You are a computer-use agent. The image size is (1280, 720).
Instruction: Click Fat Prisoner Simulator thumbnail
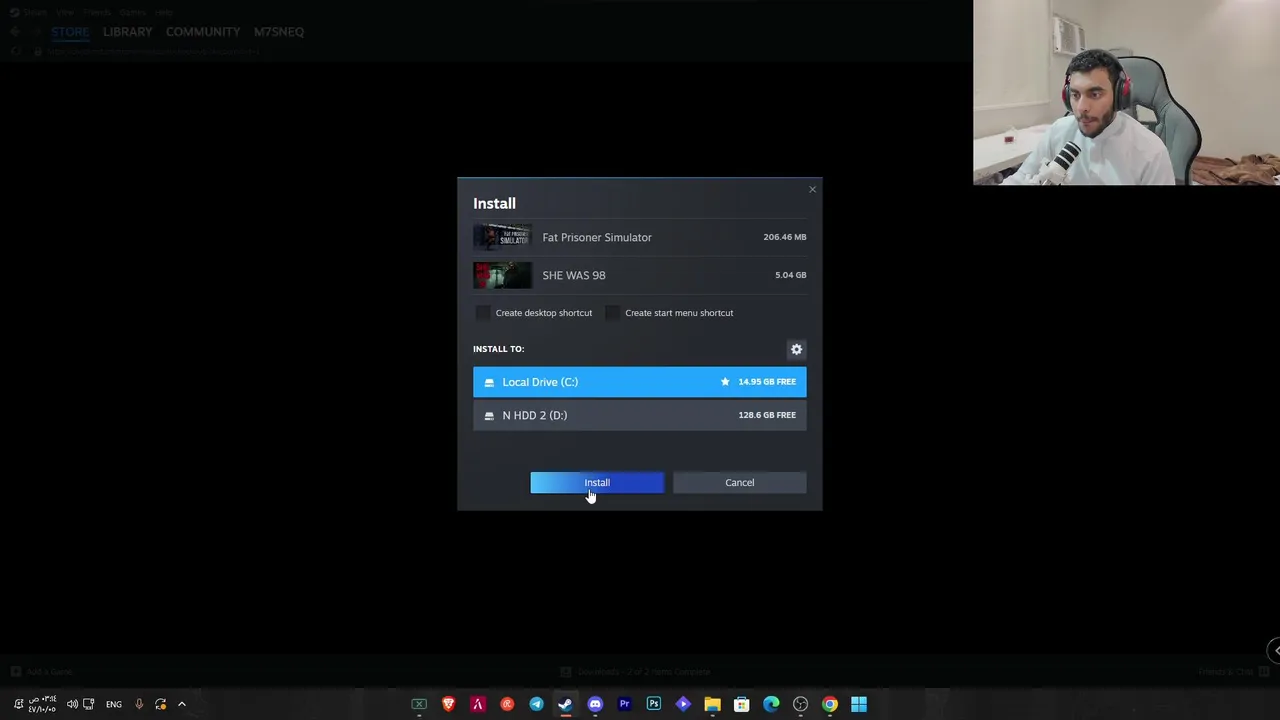tap(502, 237)
